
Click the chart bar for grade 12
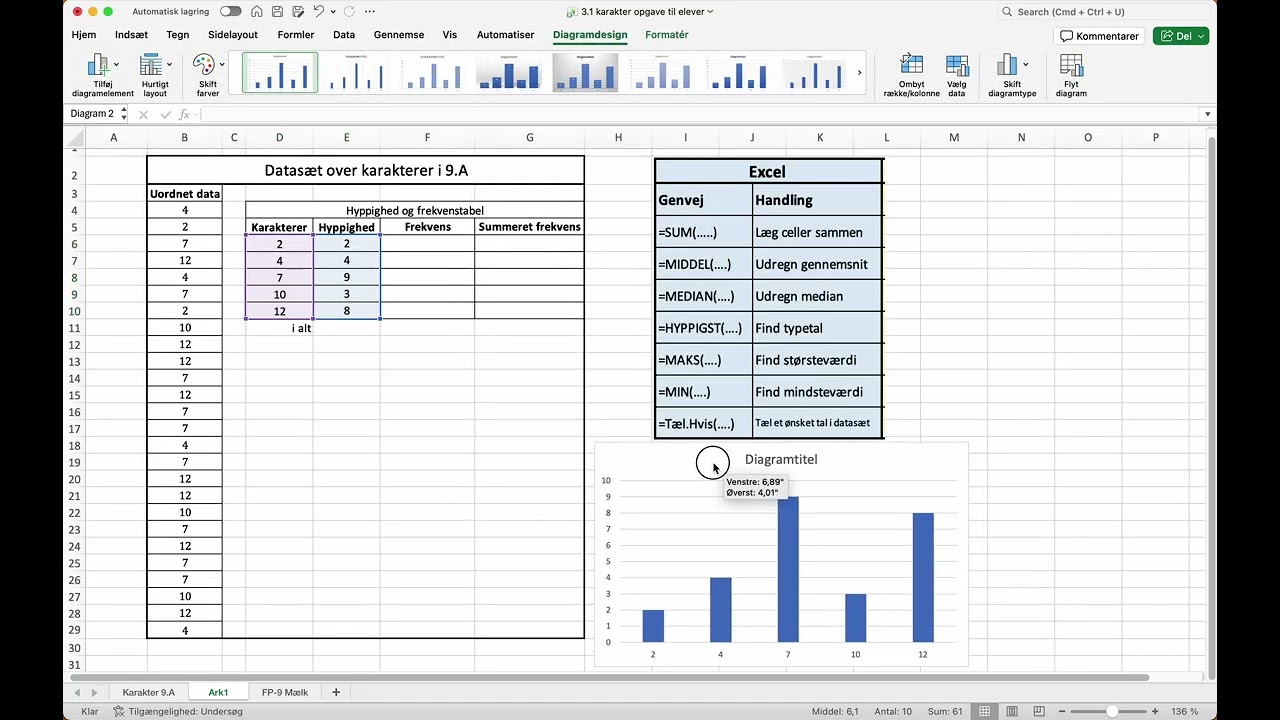click(x=923, y=577)
